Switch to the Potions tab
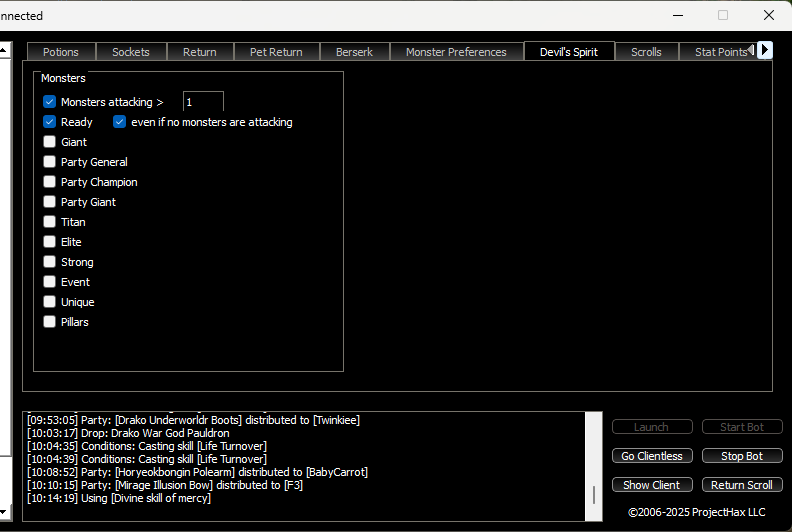Image resolution: width=792 pixels, height=532 pixels. coord(61,52)
